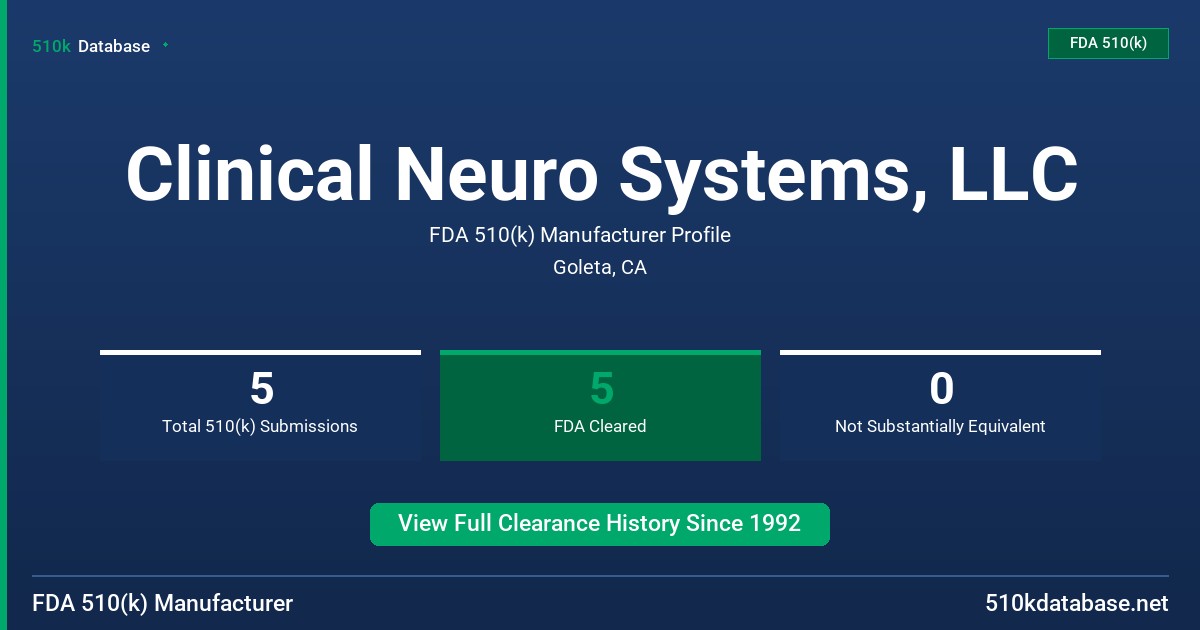Click the FDA 510(k) badge
This screenshot has height=630, width=1200.
[x=1108, y=43]
